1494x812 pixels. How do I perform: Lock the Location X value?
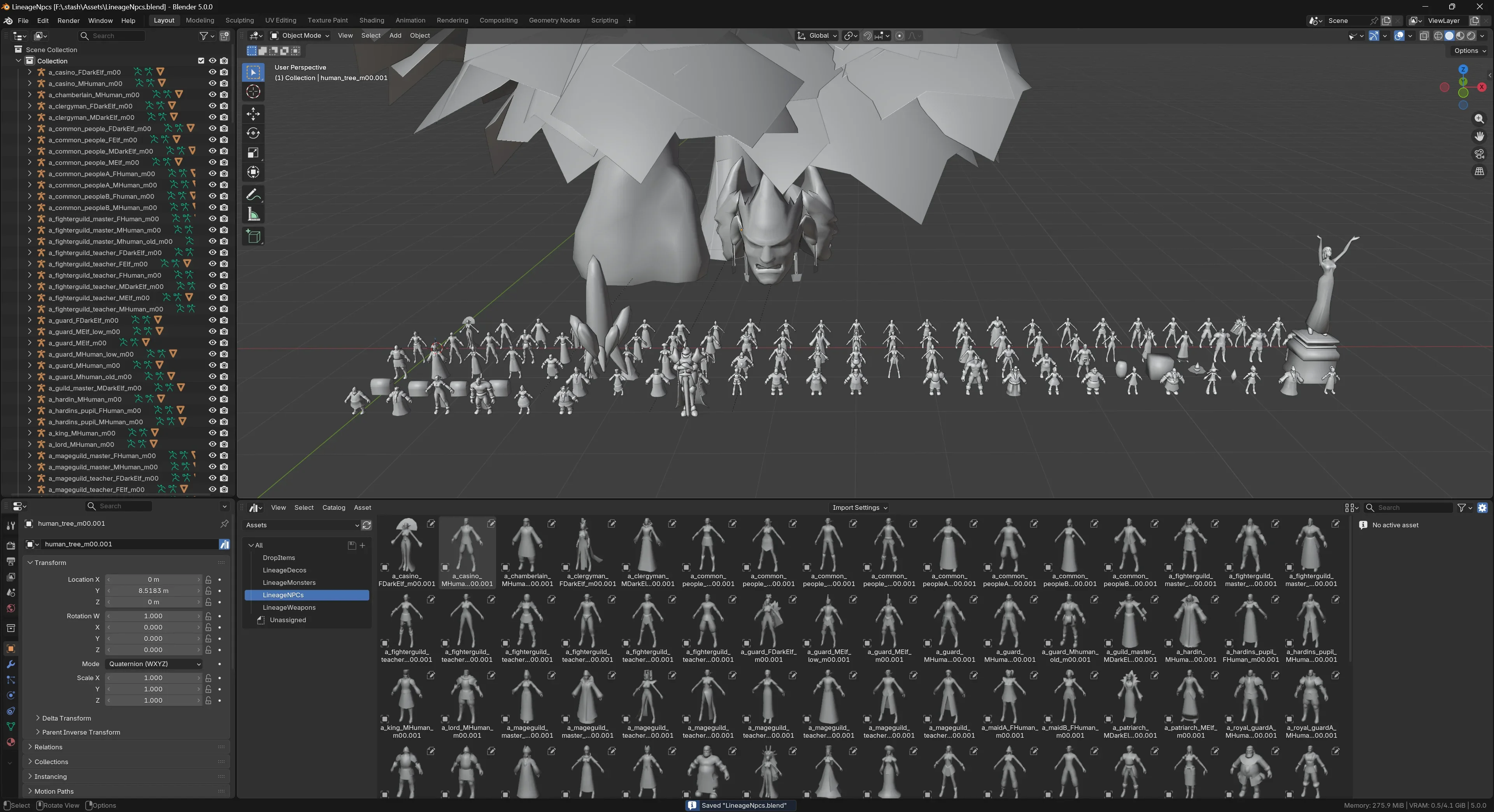point(208,579)
